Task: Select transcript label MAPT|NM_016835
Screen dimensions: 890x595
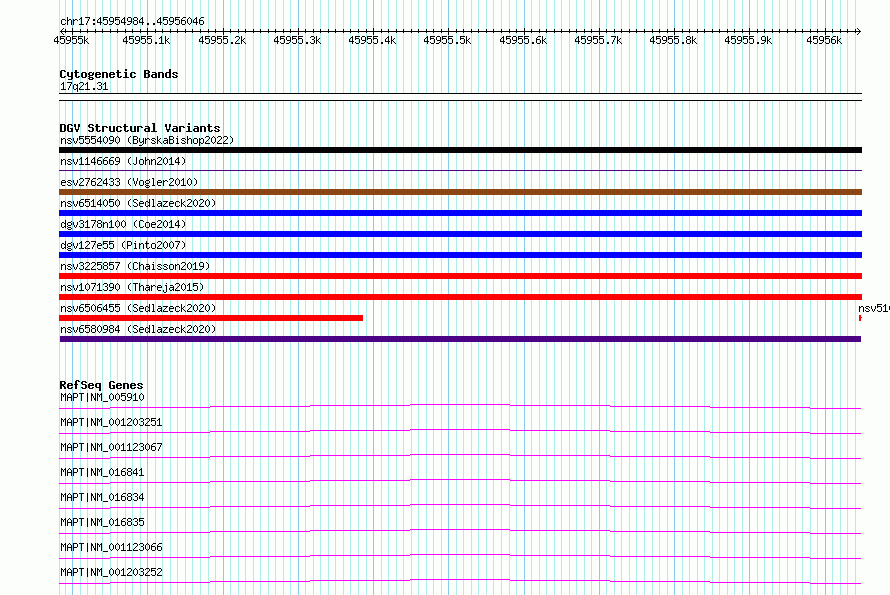Action: point(102,522)
